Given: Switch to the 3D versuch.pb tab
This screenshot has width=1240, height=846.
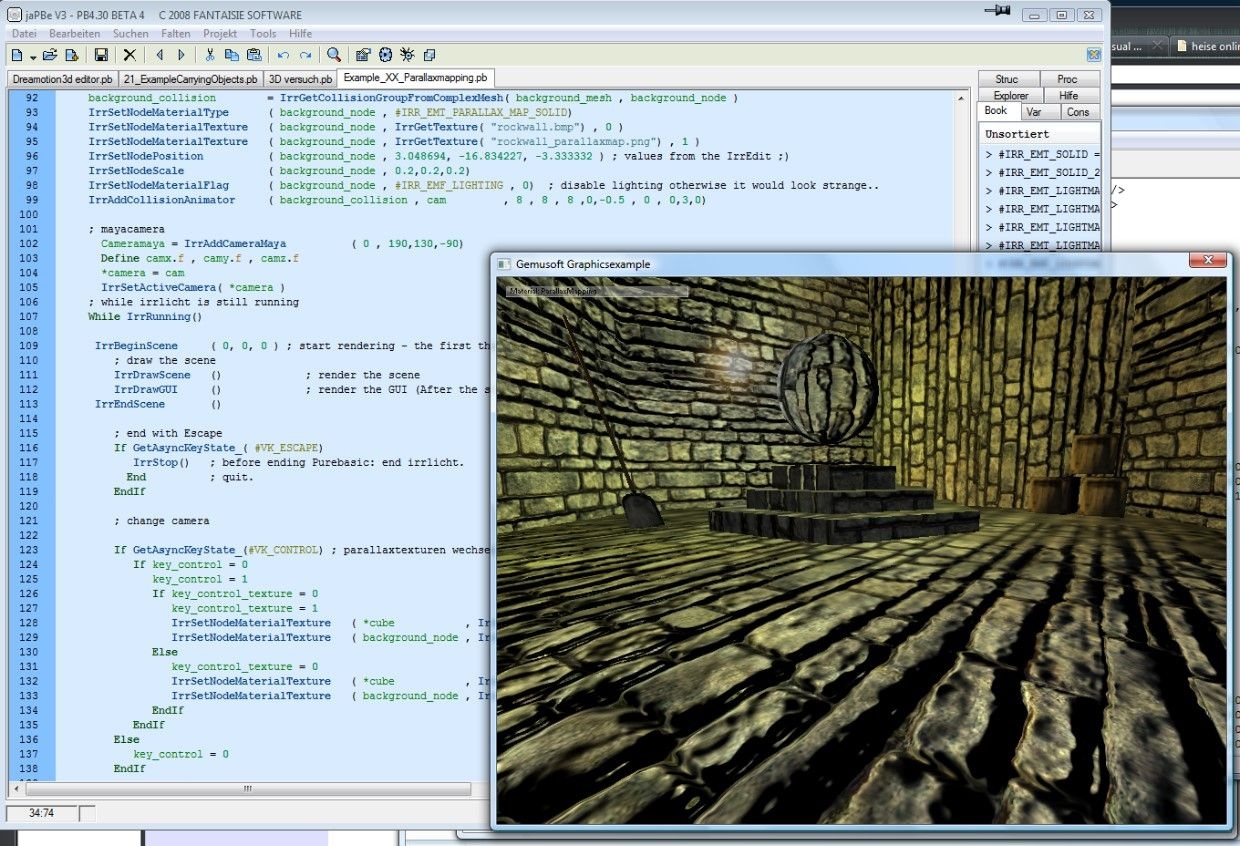Looking at the screenshot, I should click(x=299, y=78).
